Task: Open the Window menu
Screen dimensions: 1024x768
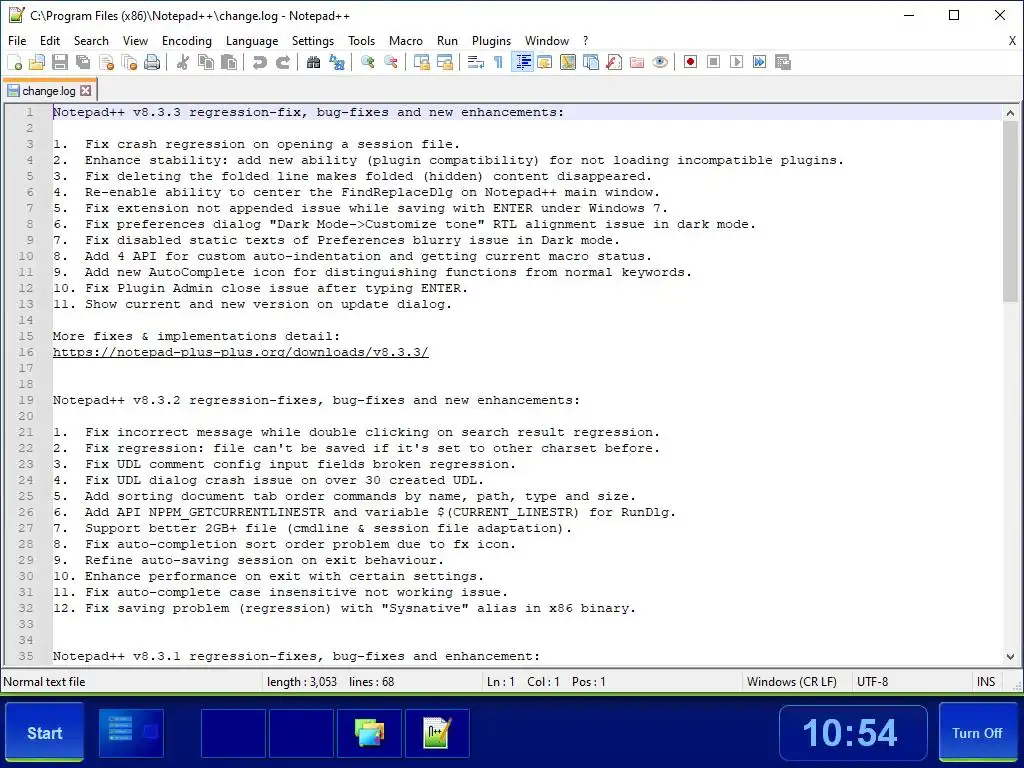Action: (x=547, y=40)
